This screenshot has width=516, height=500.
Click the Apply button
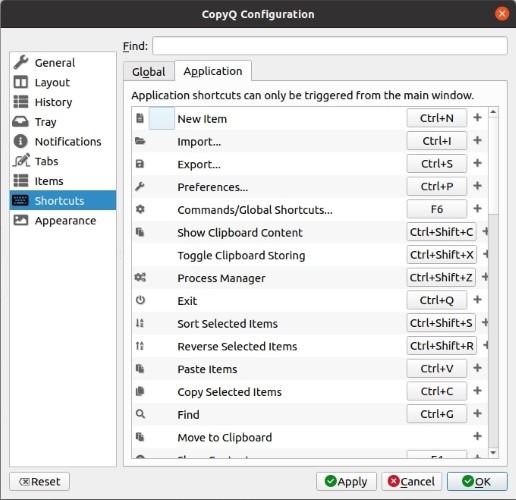[x=346, y=481]
